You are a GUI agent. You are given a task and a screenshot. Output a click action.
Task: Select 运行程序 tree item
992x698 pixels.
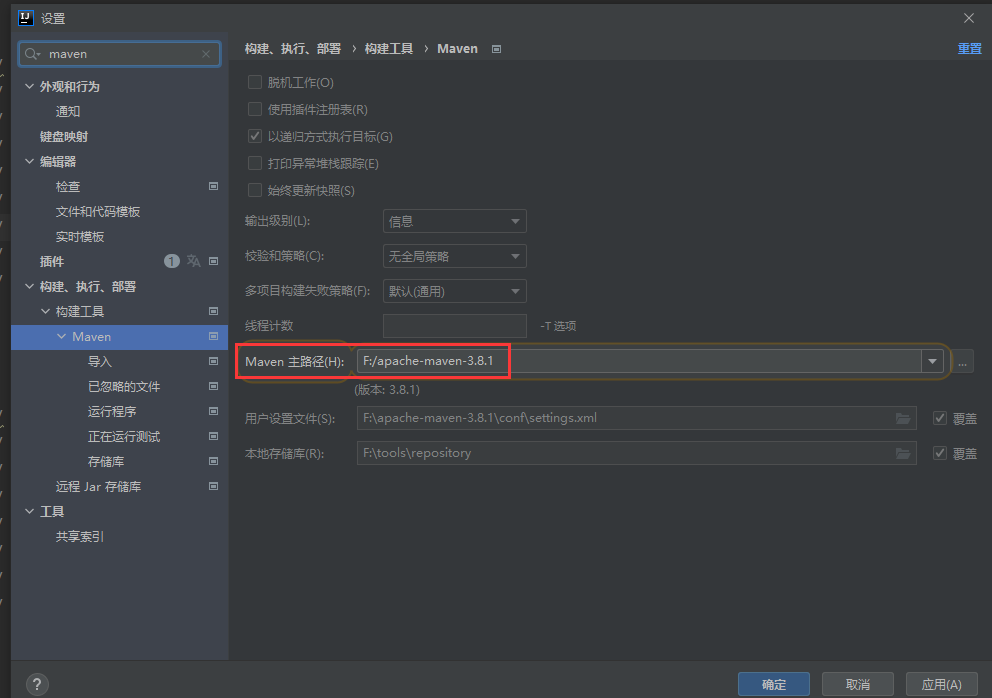(112, 411)
